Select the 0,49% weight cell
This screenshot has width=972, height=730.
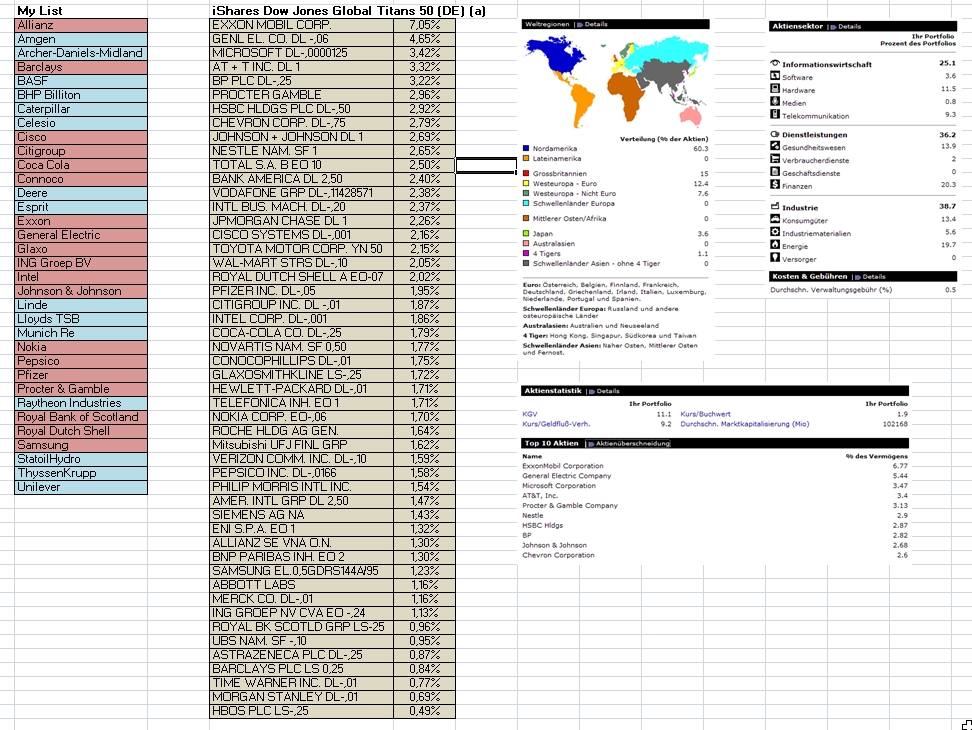tap(425, 711)
